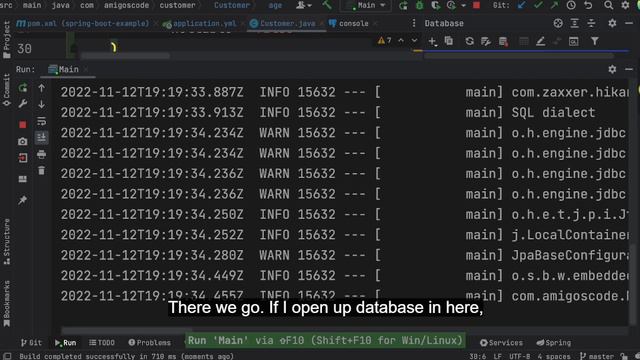Open Database panel gear options
Image resolution: width=640 pixels, height=360 pixels.
tap(612, 23)
